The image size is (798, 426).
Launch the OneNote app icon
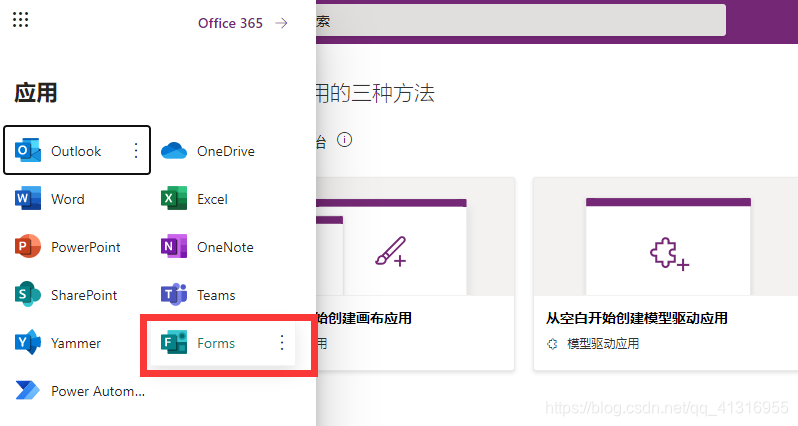[174, 247]
